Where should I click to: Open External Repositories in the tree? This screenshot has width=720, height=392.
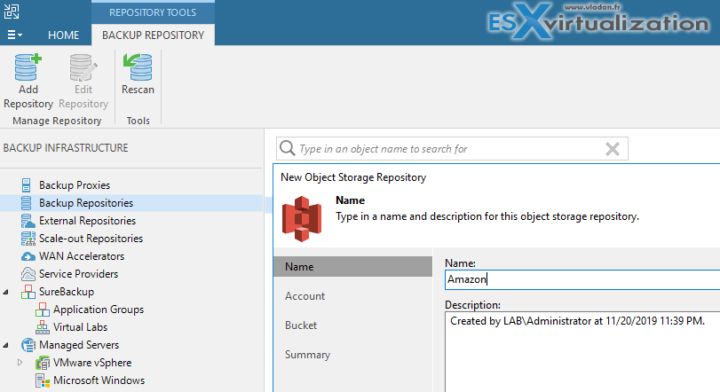(87, 221)
